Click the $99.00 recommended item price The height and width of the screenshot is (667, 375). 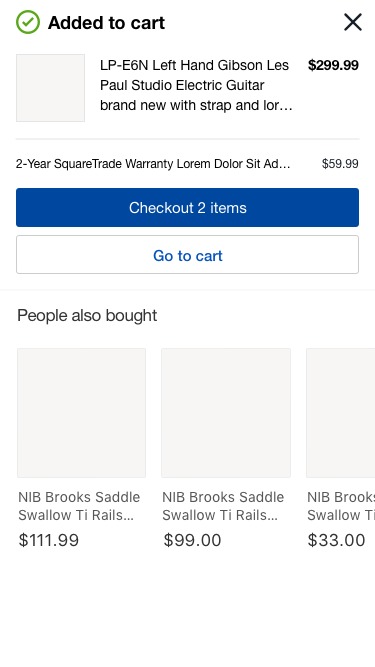(193, 541)
